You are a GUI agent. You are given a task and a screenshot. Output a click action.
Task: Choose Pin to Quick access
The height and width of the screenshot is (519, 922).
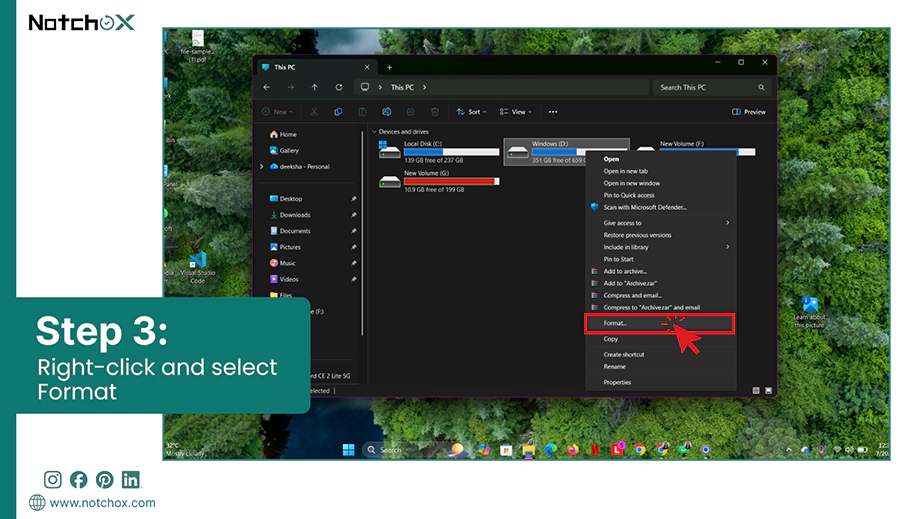coord(660,195)
